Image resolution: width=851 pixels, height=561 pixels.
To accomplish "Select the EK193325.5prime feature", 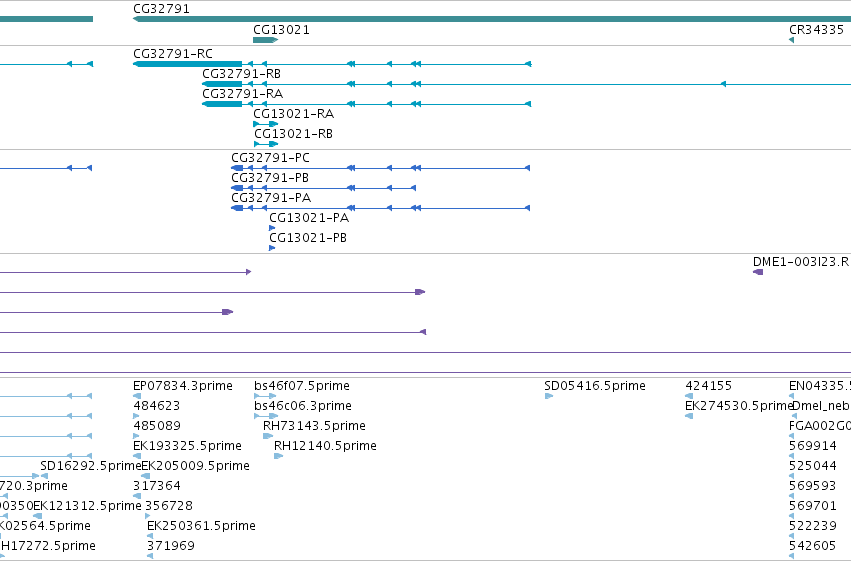I will click(x=187, y=446).
